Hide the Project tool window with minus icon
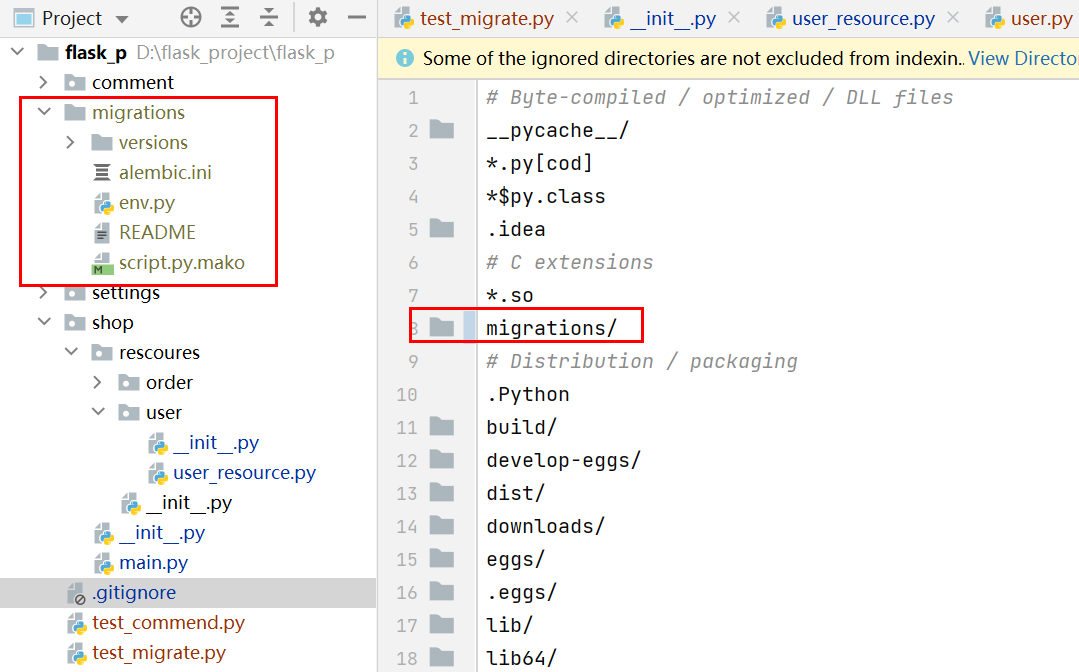 [356, 17]
